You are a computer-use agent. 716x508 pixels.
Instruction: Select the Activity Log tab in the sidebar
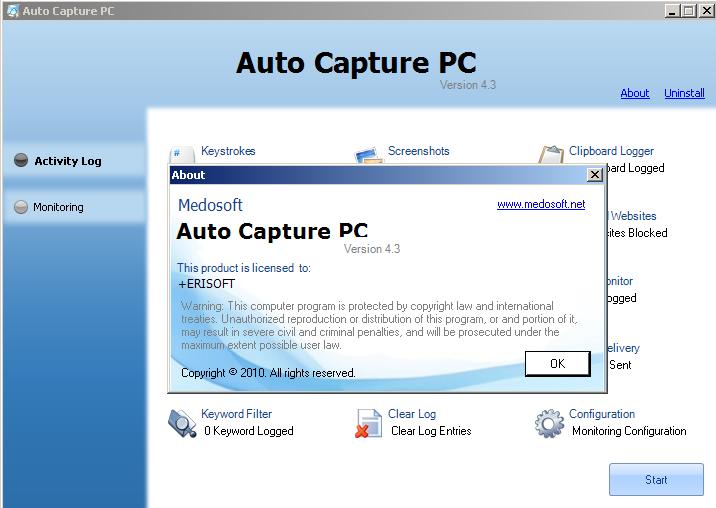[x=74, y=161]
